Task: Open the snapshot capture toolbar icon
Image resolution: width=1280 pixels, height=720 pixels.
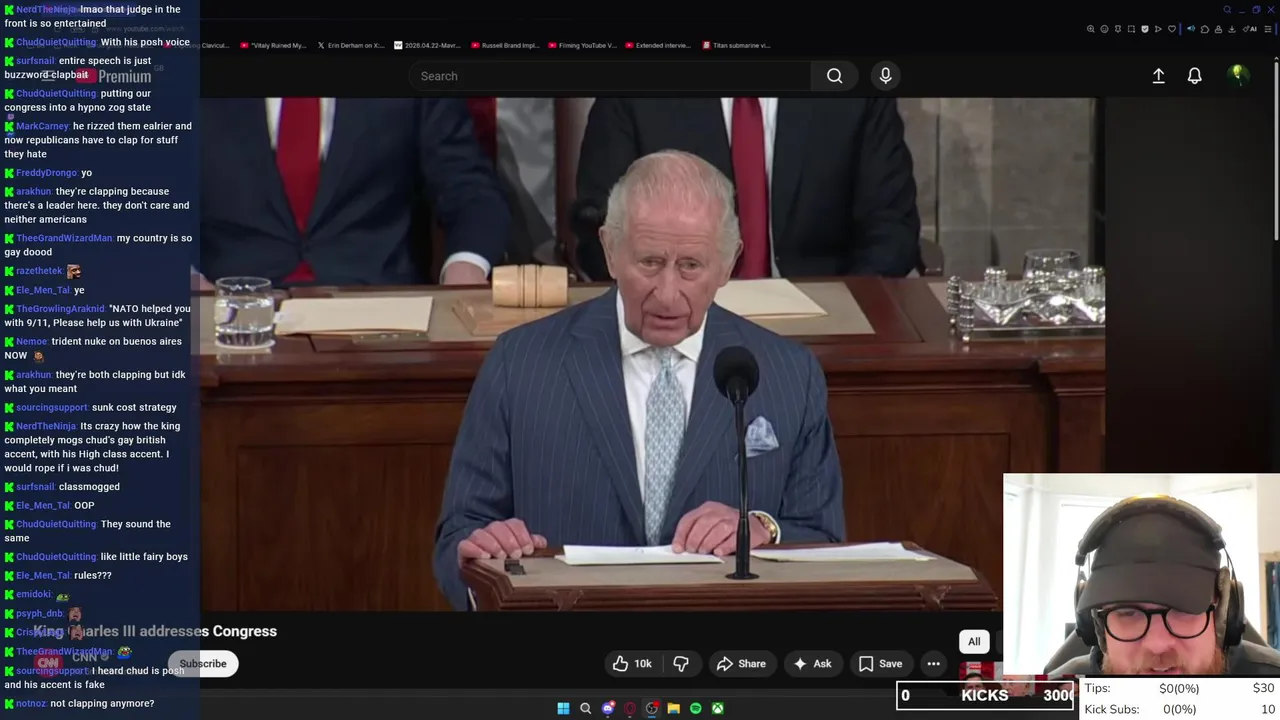Action: click(1131, 29)
